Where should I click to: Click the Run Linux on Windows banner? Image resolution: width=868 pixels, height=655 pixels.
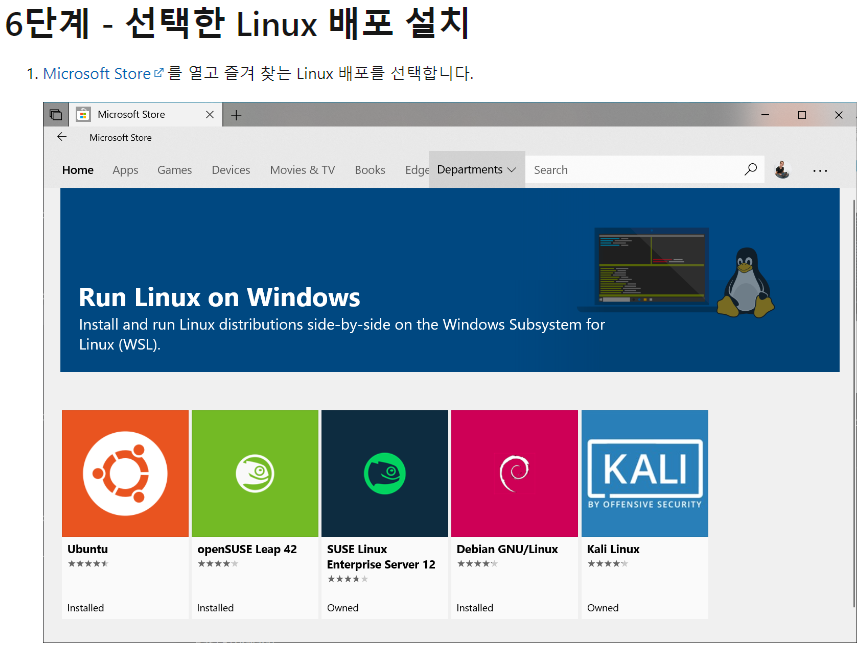tap(450, 280)
